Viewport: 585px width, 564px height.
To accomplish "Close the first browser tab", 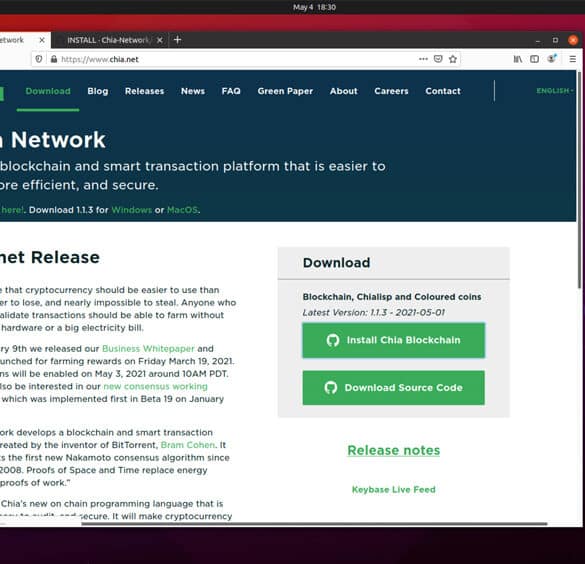I will (42, 40).
